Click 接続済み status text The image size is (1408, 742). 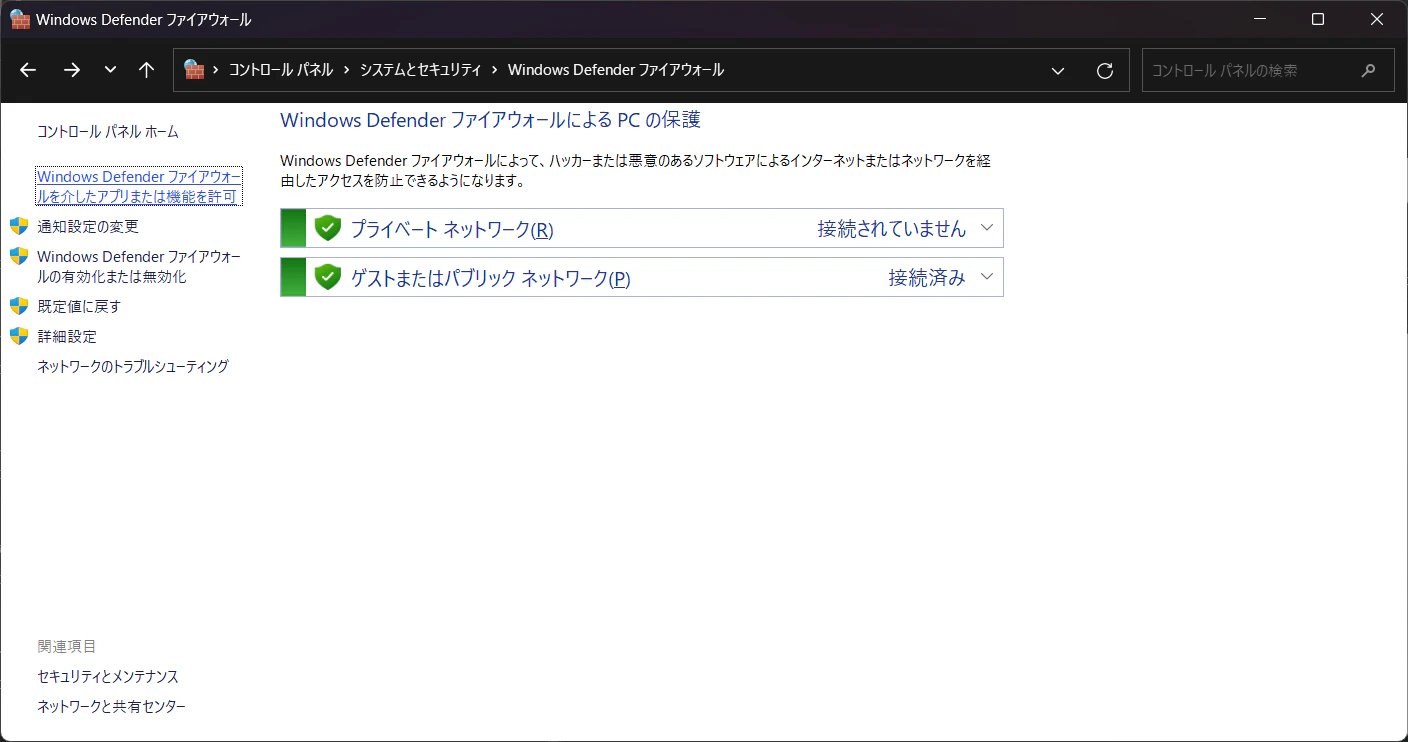pyautogui.click(x=927, y=278)
